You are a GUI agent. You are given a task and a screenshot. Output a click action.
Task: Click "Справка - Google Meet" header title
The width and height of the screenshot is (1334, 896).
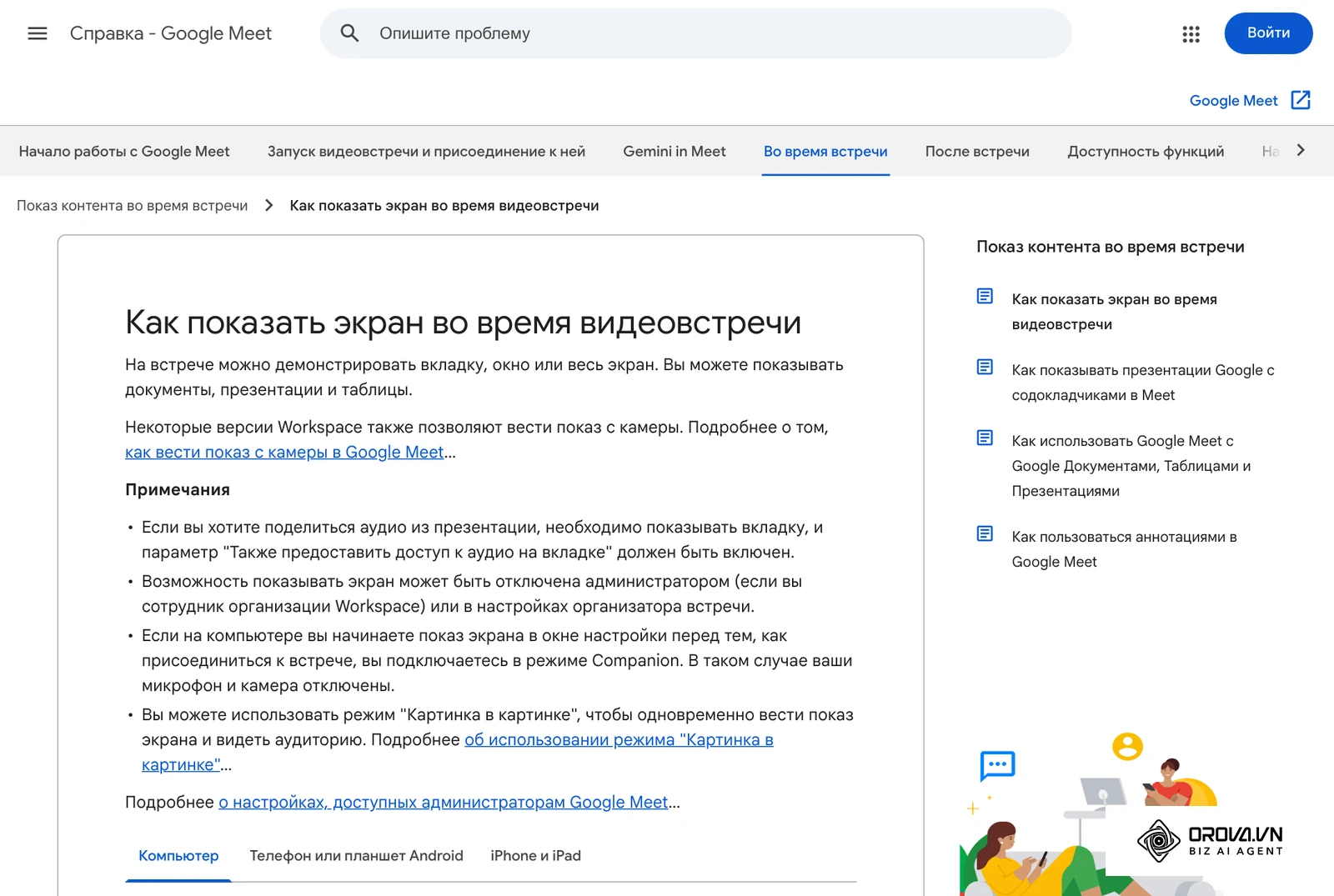(171, 33)
